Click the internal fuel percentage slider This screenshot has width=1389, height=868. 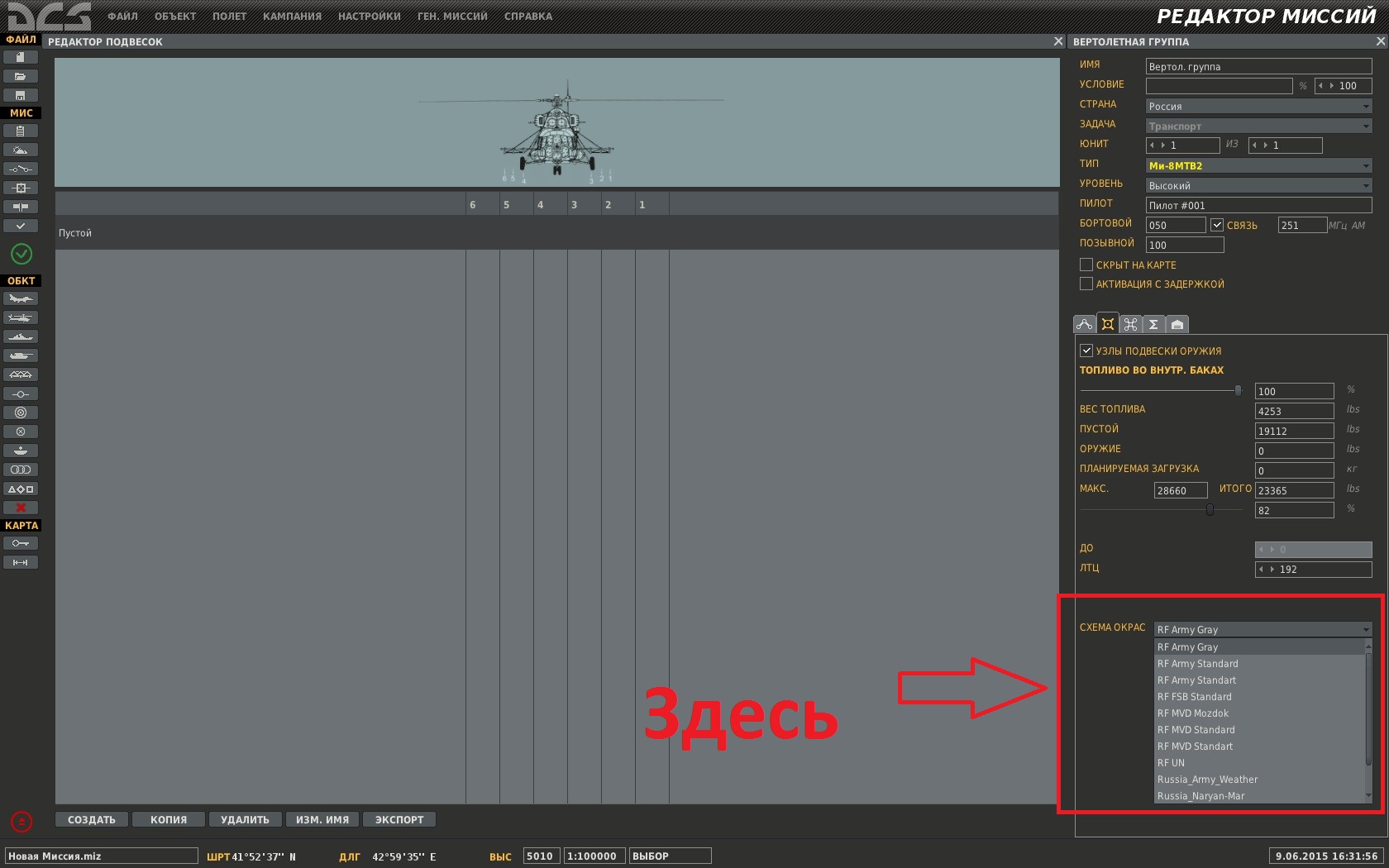click(x=1161, y=390)
